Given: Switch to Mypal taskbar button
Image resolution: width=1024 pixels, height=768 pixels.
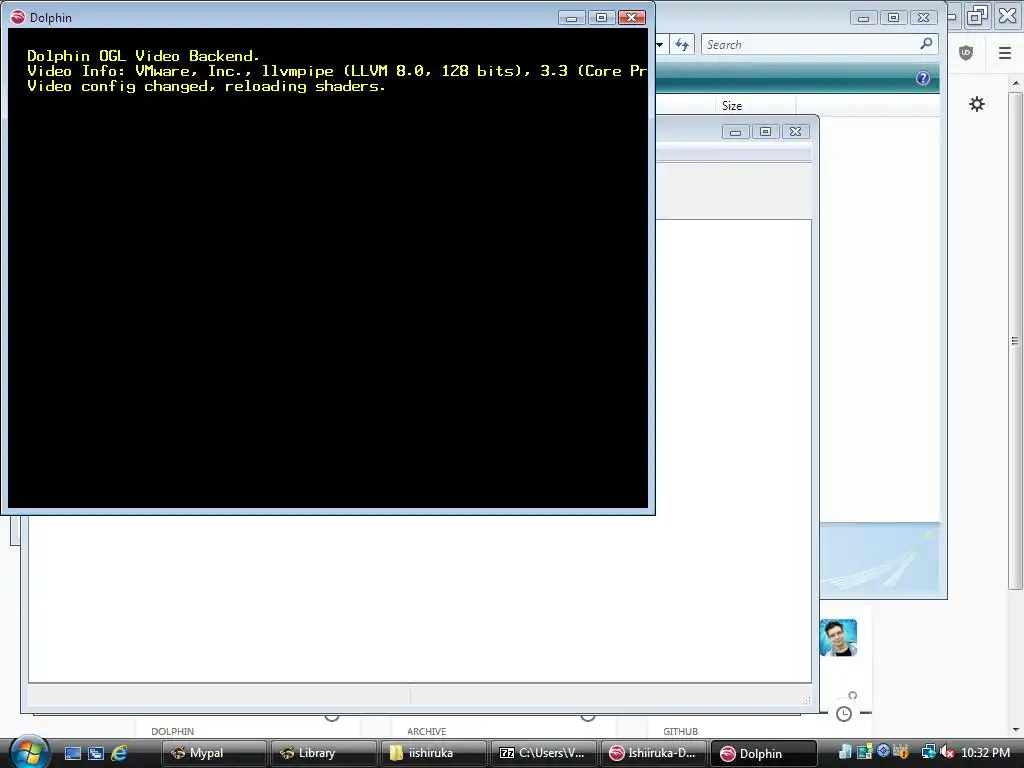Looking at the screenshot, I should (x=214, y=753).
